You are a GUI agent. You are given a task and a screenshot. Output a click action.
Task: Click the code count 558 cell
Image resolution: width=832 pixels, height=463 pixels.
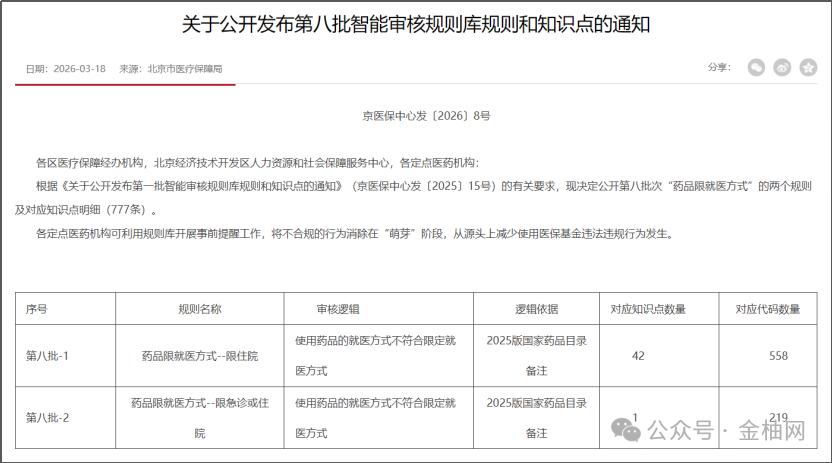[778, 355]
